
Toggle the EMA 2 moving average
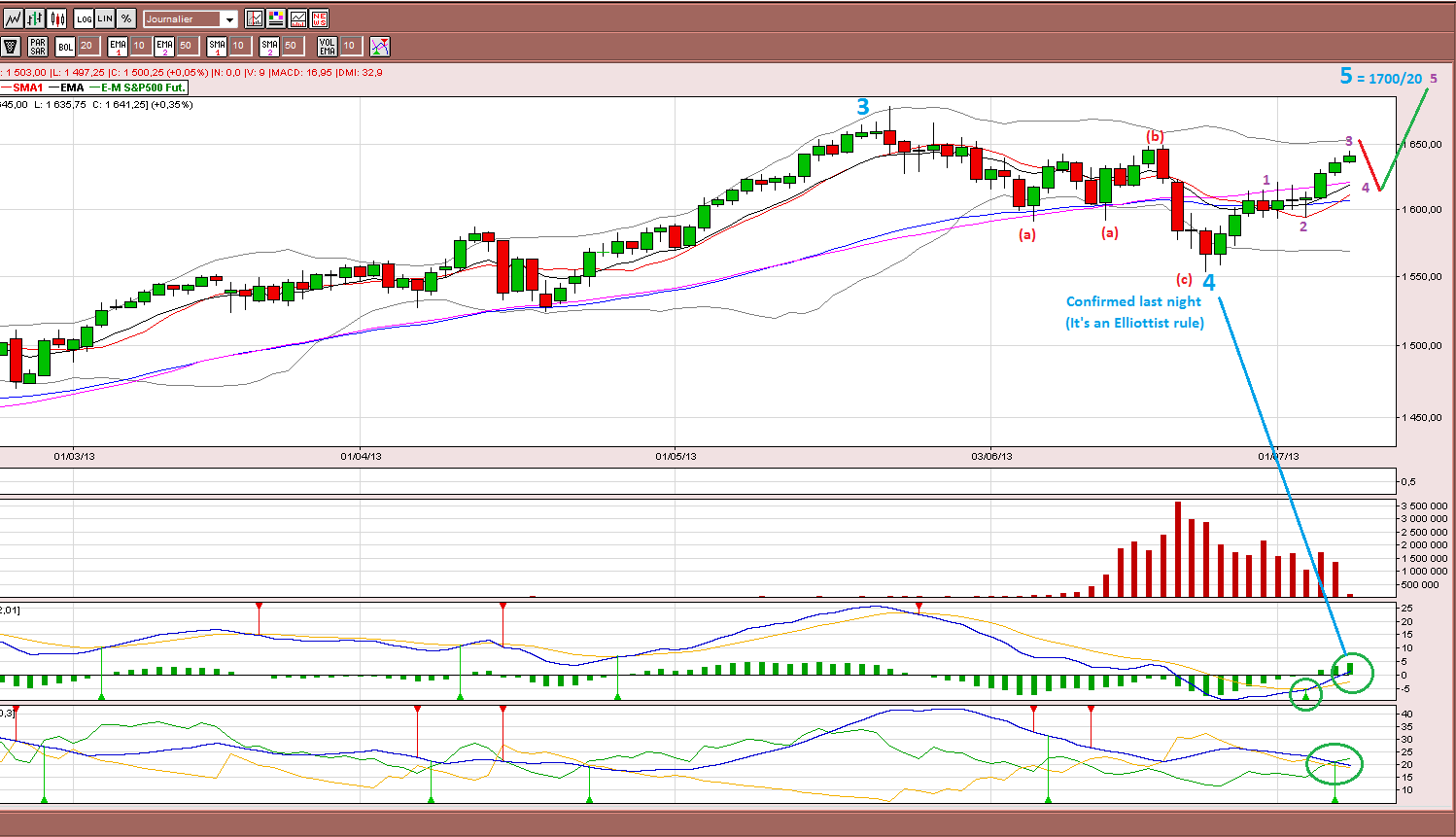point(164,46)
